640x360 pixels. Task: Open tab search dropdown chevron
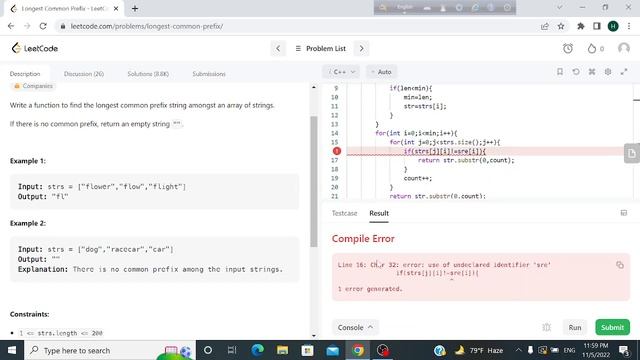pos(560,7)
